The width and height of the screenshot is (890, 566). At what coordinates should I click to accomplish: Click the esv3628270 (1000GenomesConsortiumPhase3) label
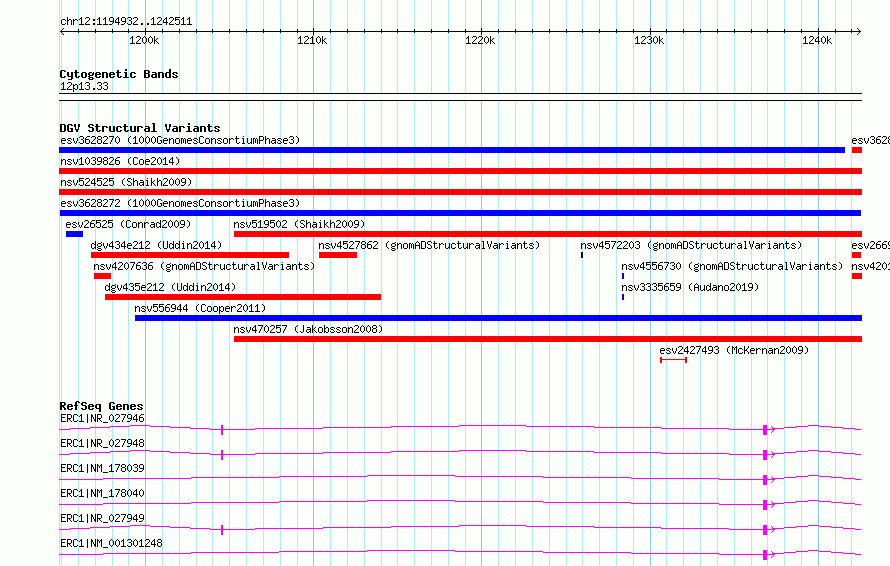tap(180, 140)
